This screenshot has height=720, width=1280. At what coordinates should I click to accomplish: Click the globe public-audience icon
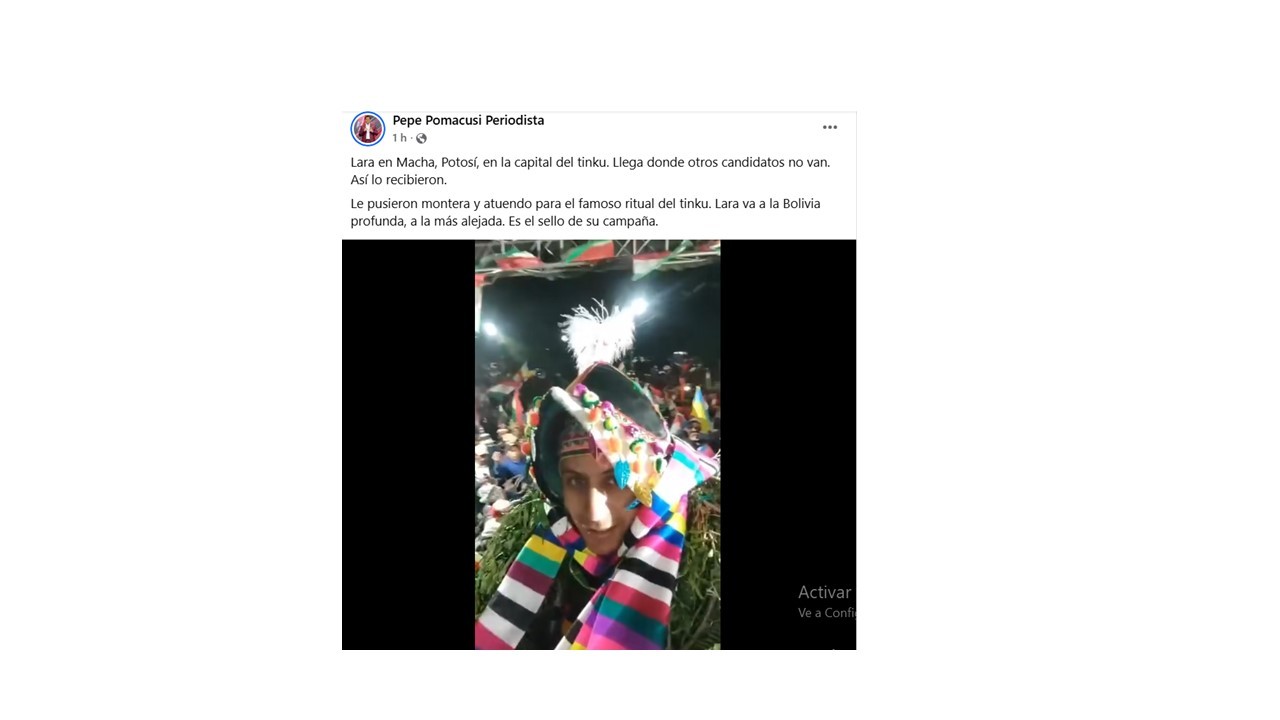[421, 138]
